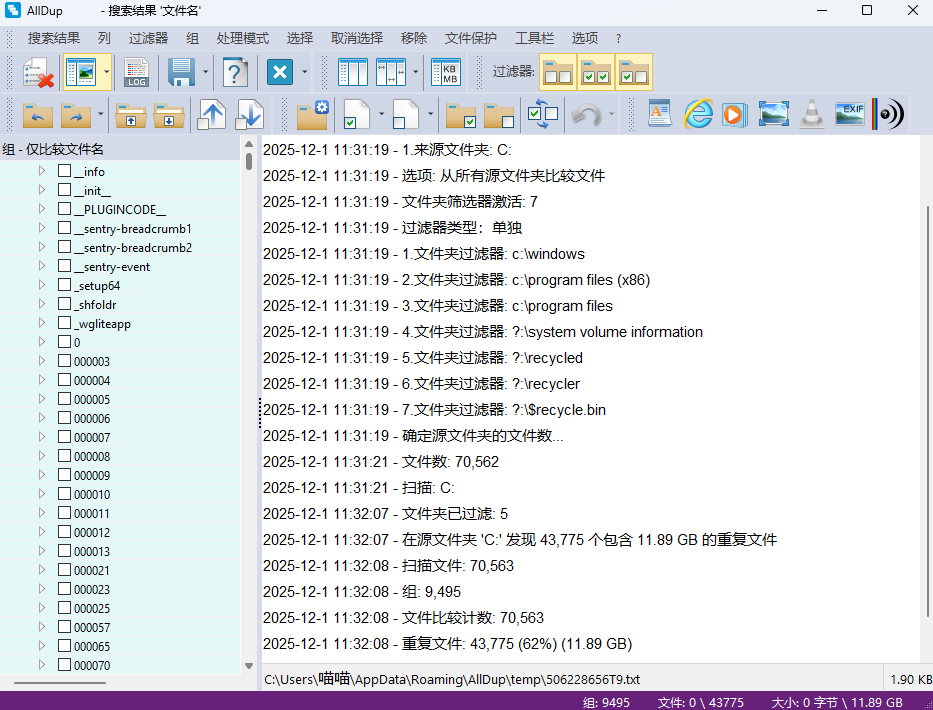Open the 过滤器 menu
This screenshot has height=710, width=933.
point(148,38)
